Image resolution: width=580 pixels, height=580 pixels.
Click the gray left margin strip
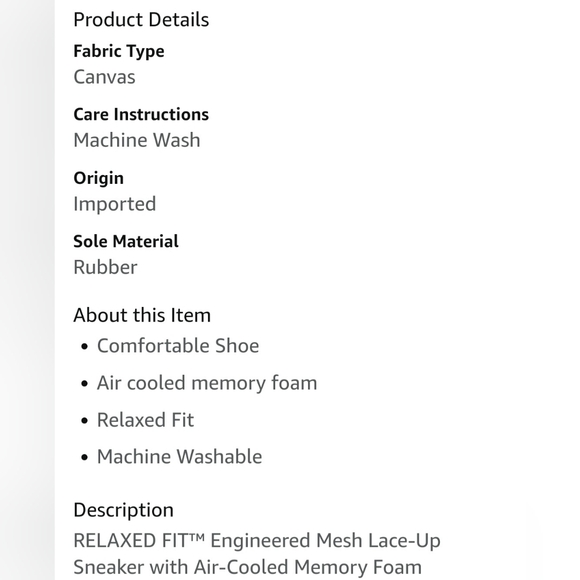coord(27,290)
